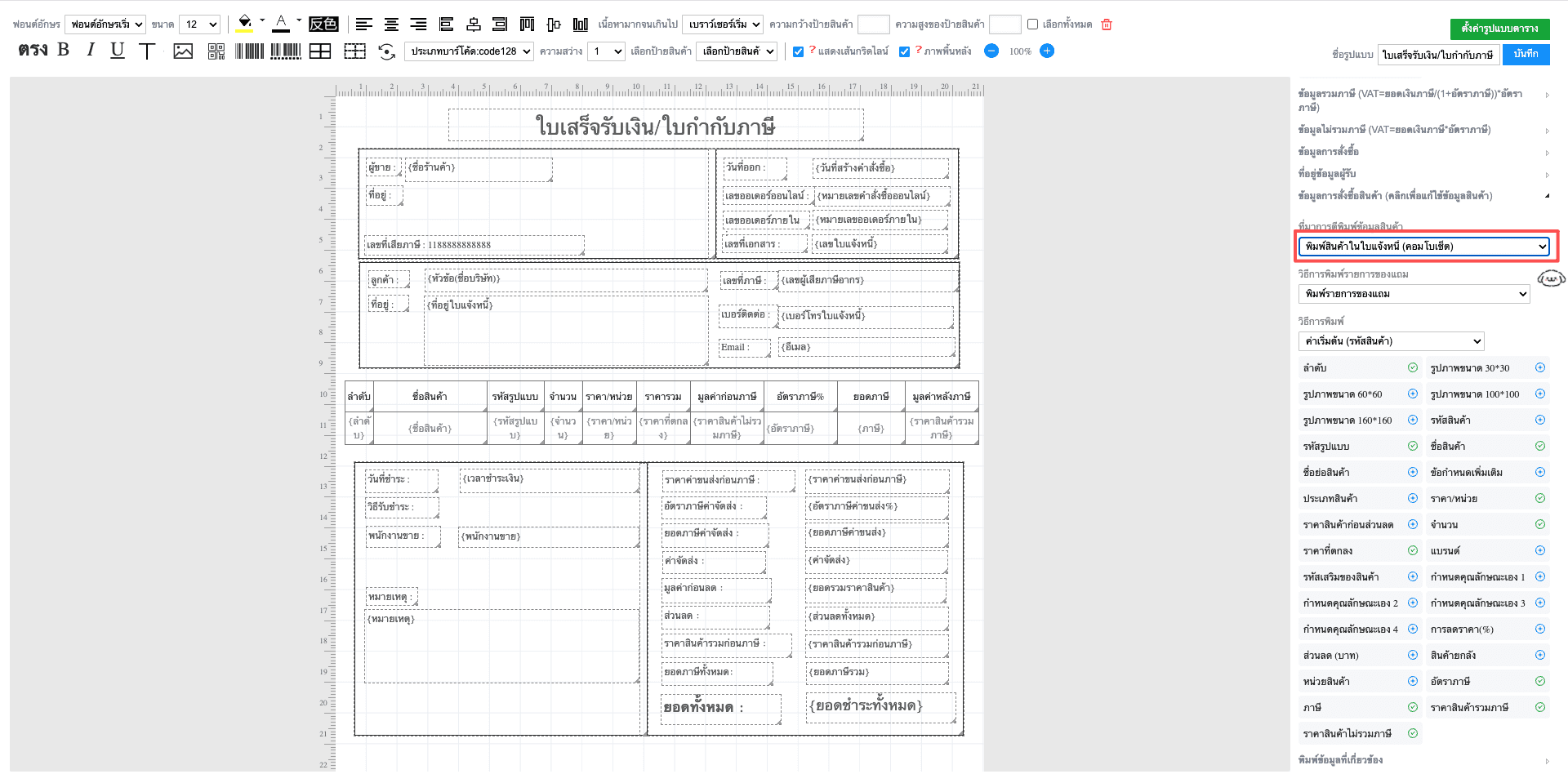
Task: Toggle the อัตราภาษี field checkmark
Action: (x=1540, y=682)
